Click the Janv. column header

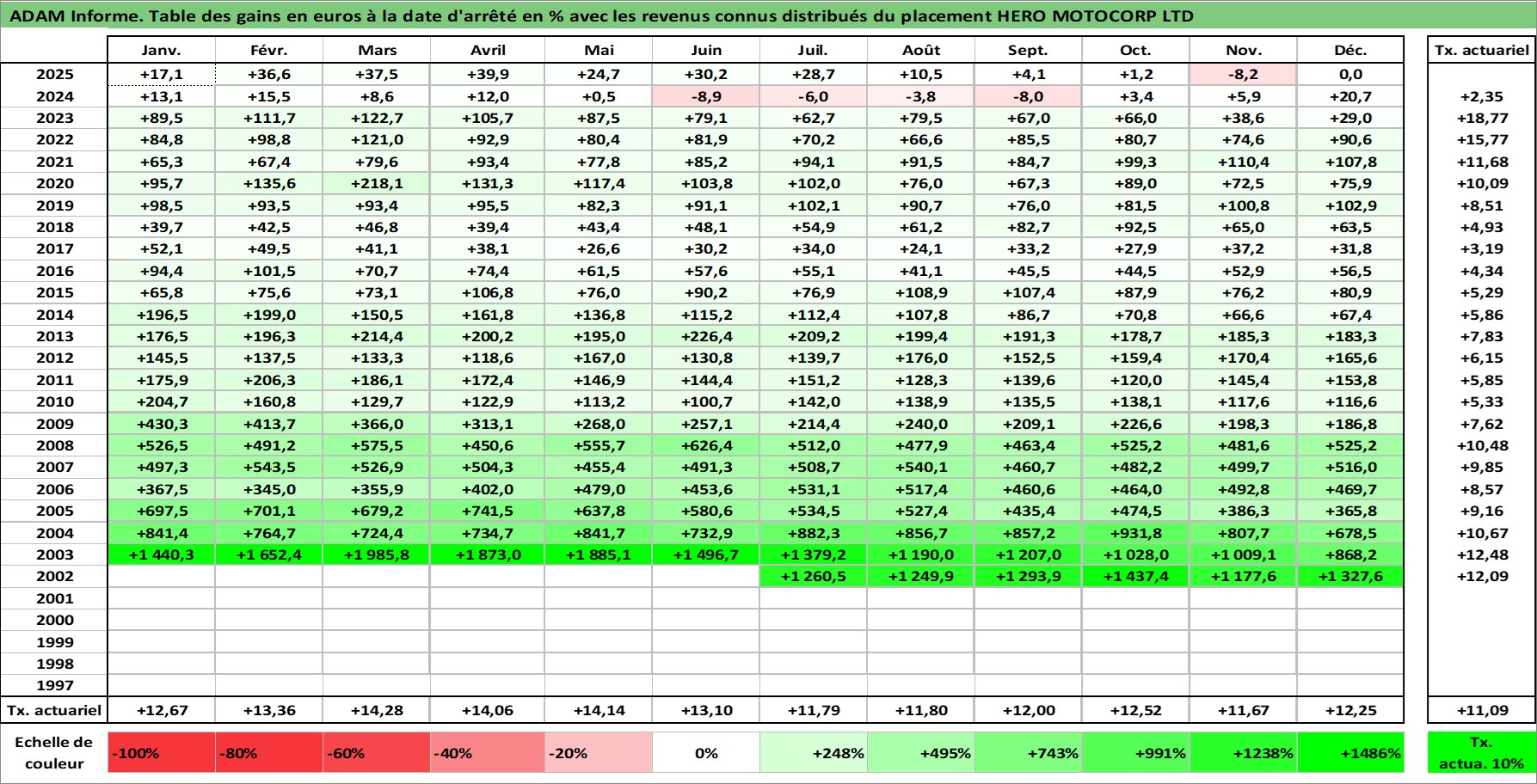tap(162, 50)
